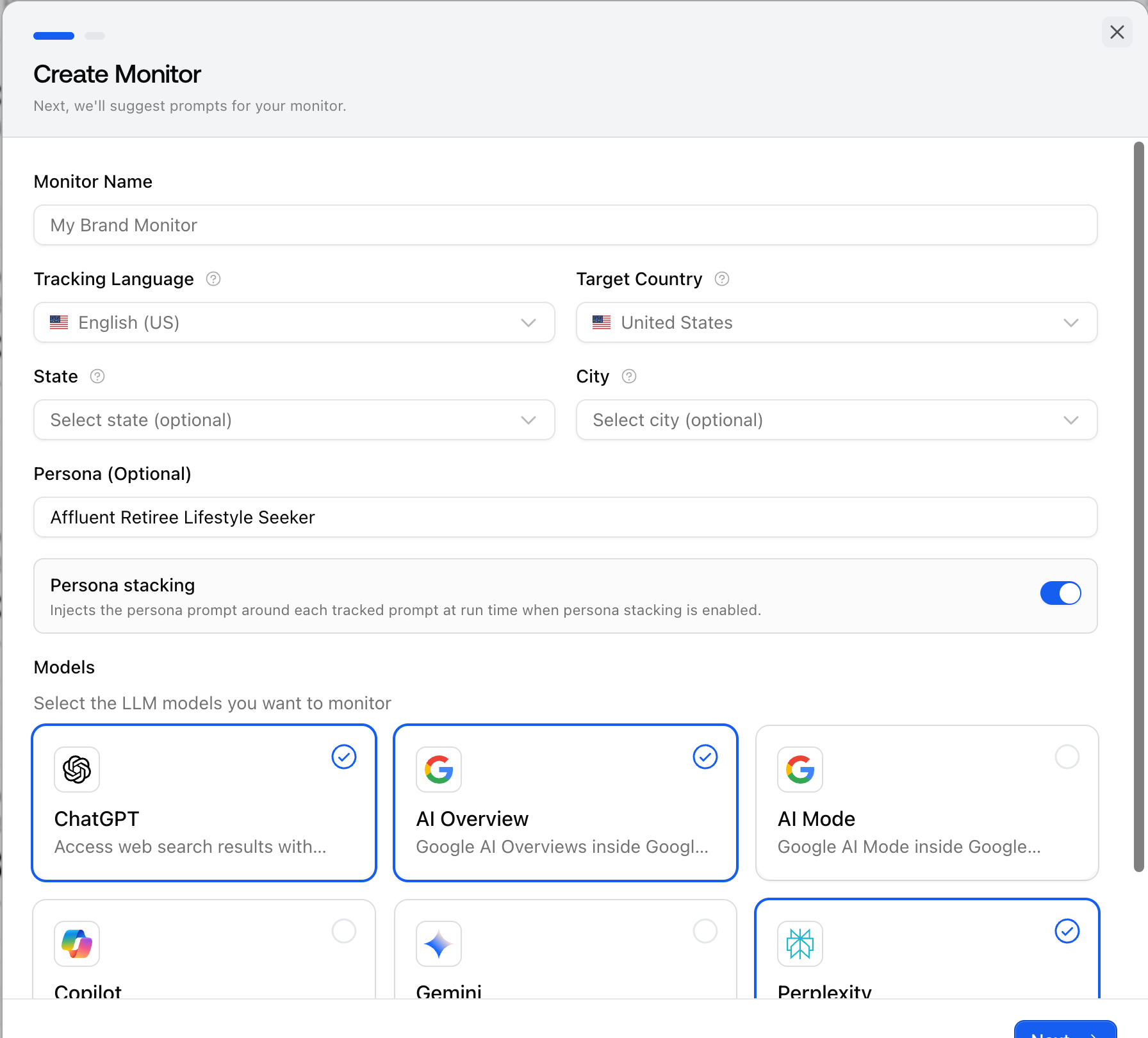This screenshot has width=1148, height=1038.
Task: Click the ChatGPT logo icon
Action: [x=77, y=770]
